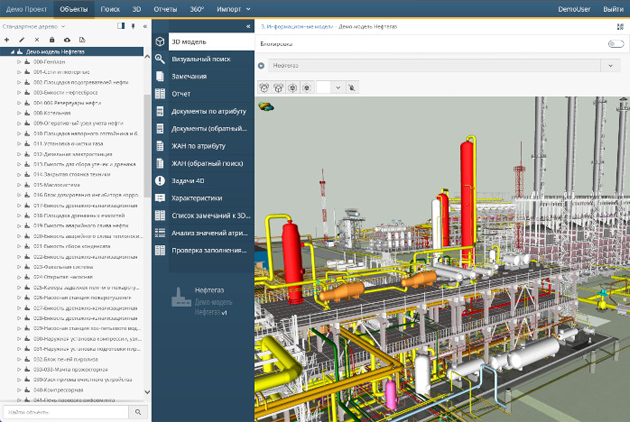Expand the Нефтегаз model dropdown arrow
This screenshot has width=630, height=422.
tap(610, 66)
